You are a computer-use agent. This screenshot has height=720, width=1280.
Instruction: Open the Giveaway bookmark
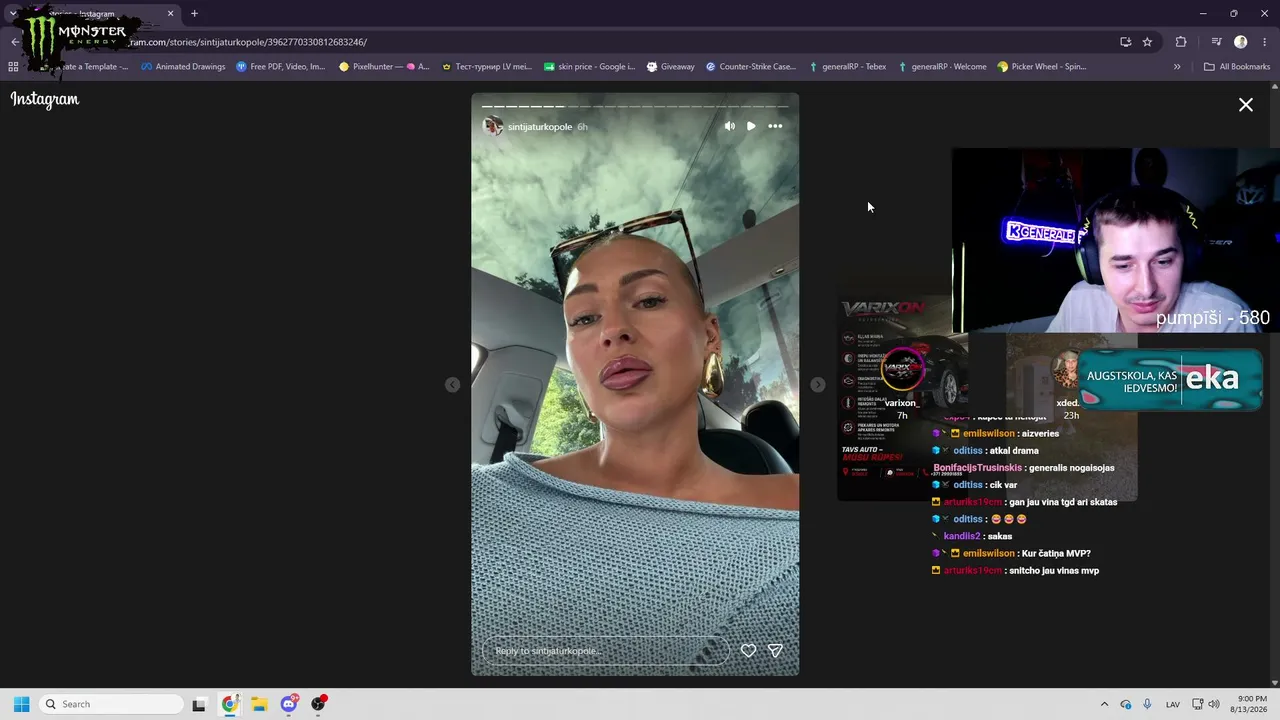670,67
